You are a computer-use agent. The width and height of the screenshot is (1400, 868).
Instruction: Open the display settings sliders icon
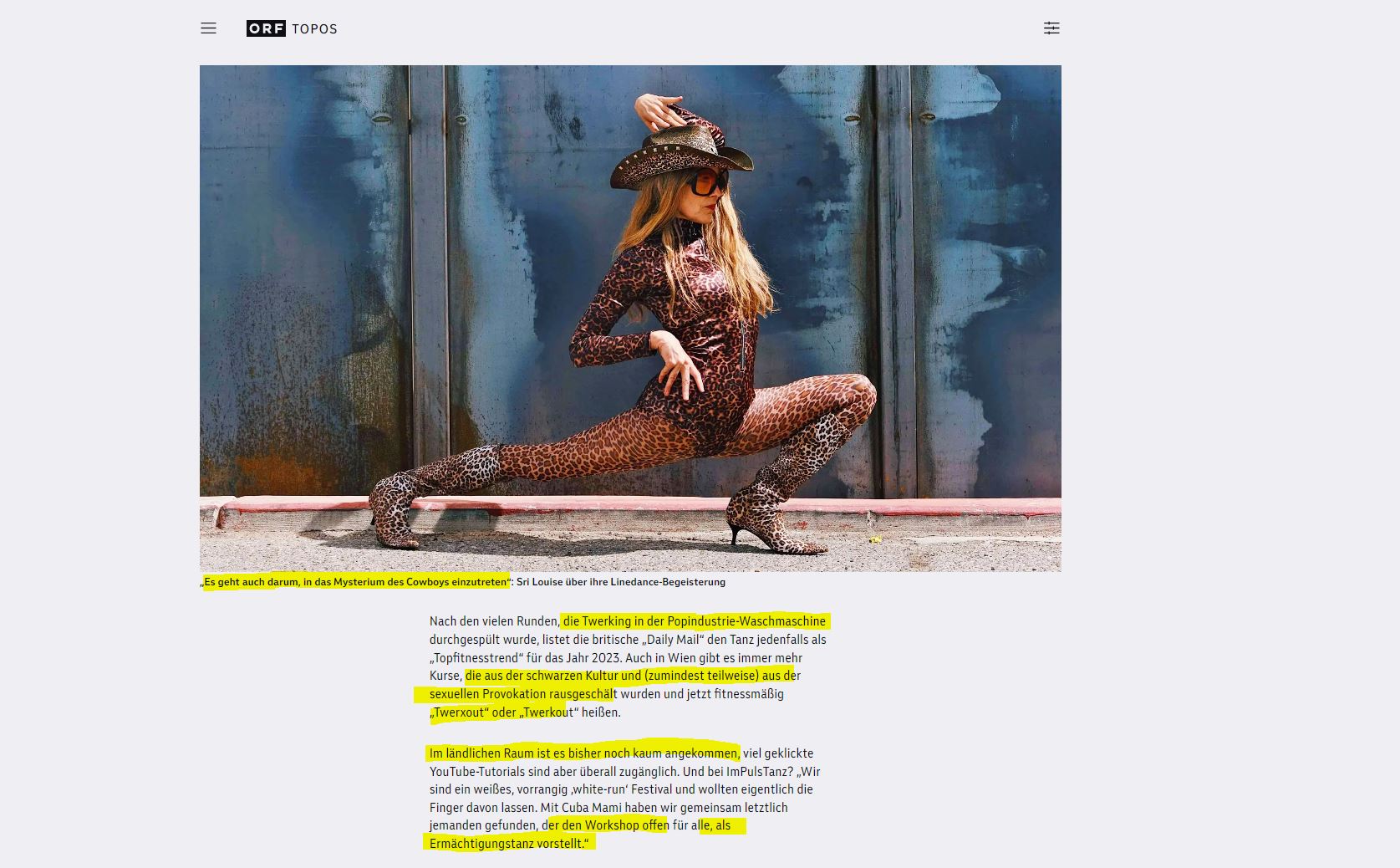coord(1051,28)
